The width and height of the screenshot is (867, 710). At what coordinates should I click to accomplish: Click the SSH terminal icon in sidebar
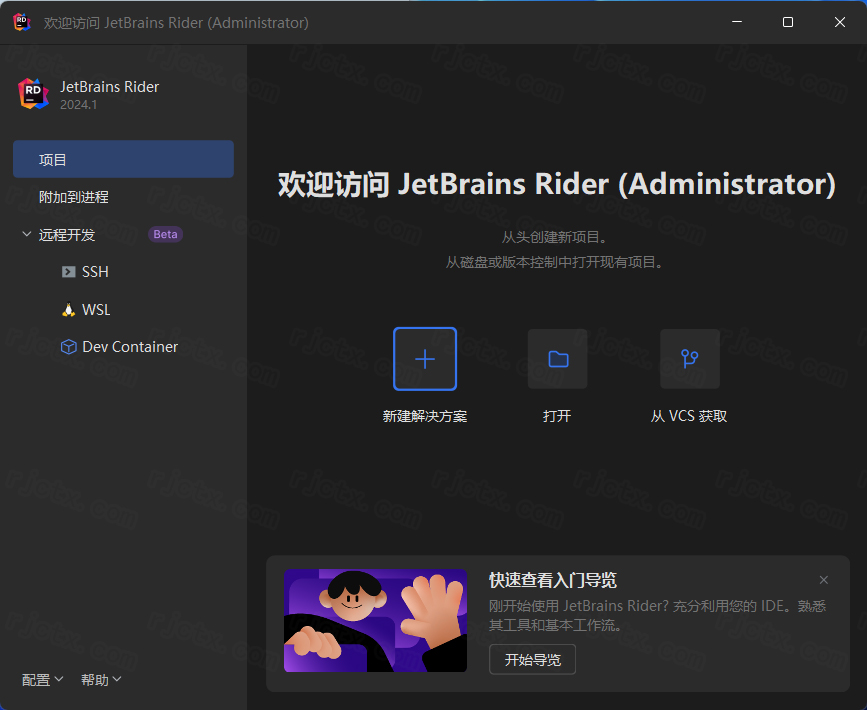[69, 272]
